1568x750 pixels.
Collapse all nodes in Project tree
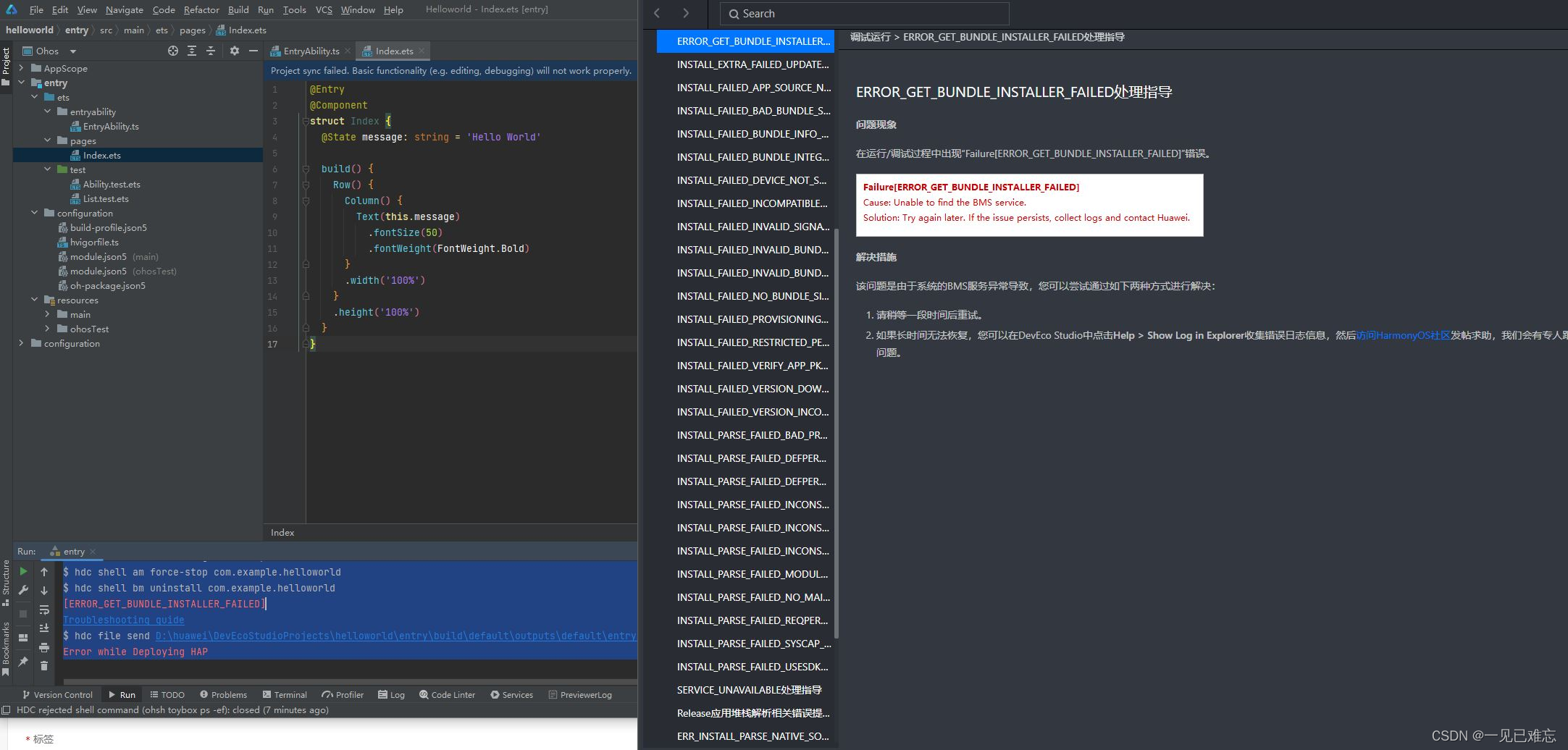coord(211,51)
